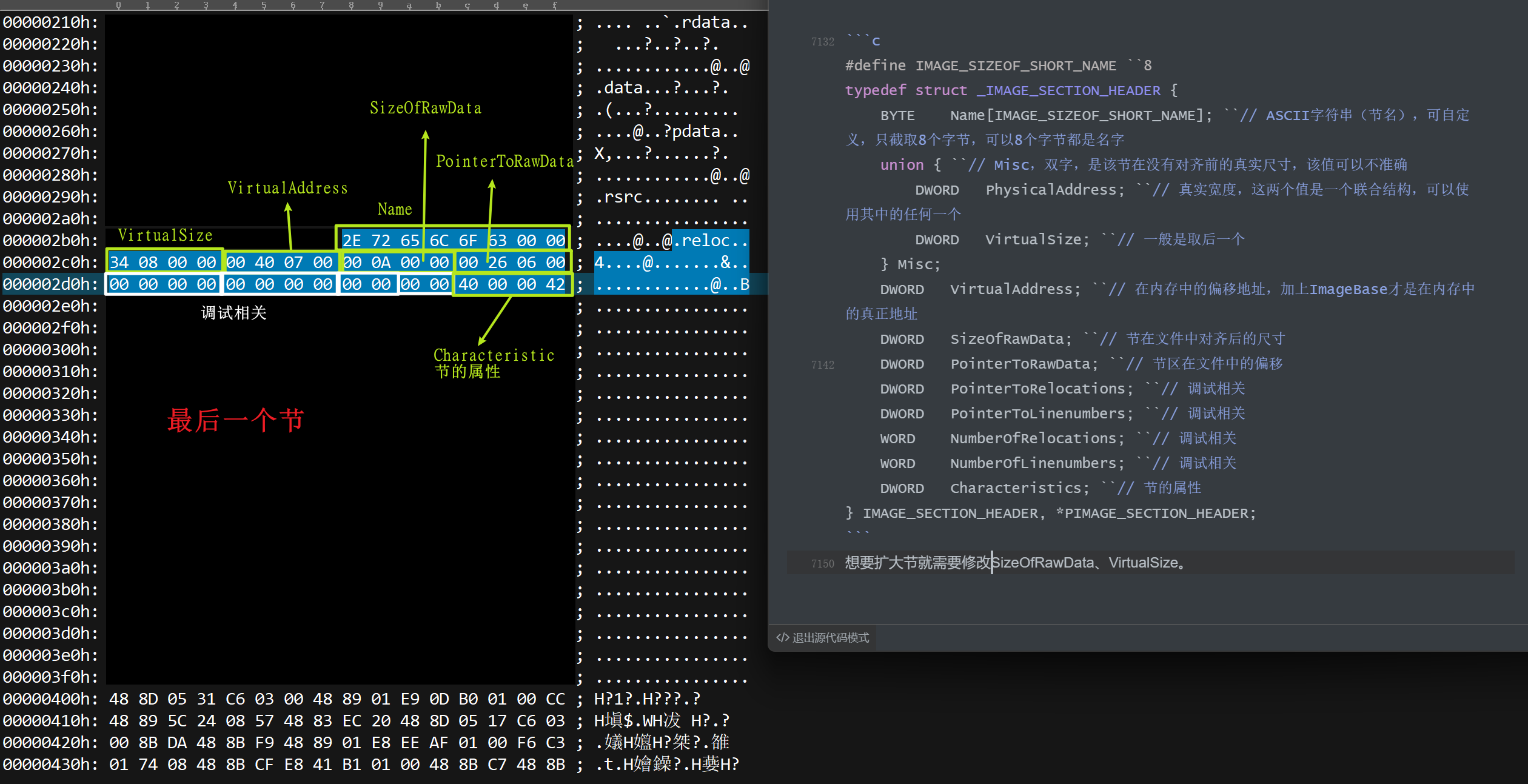Click line number 7150 in the gutter
The image size is (1528, 784).
(822, 564)
